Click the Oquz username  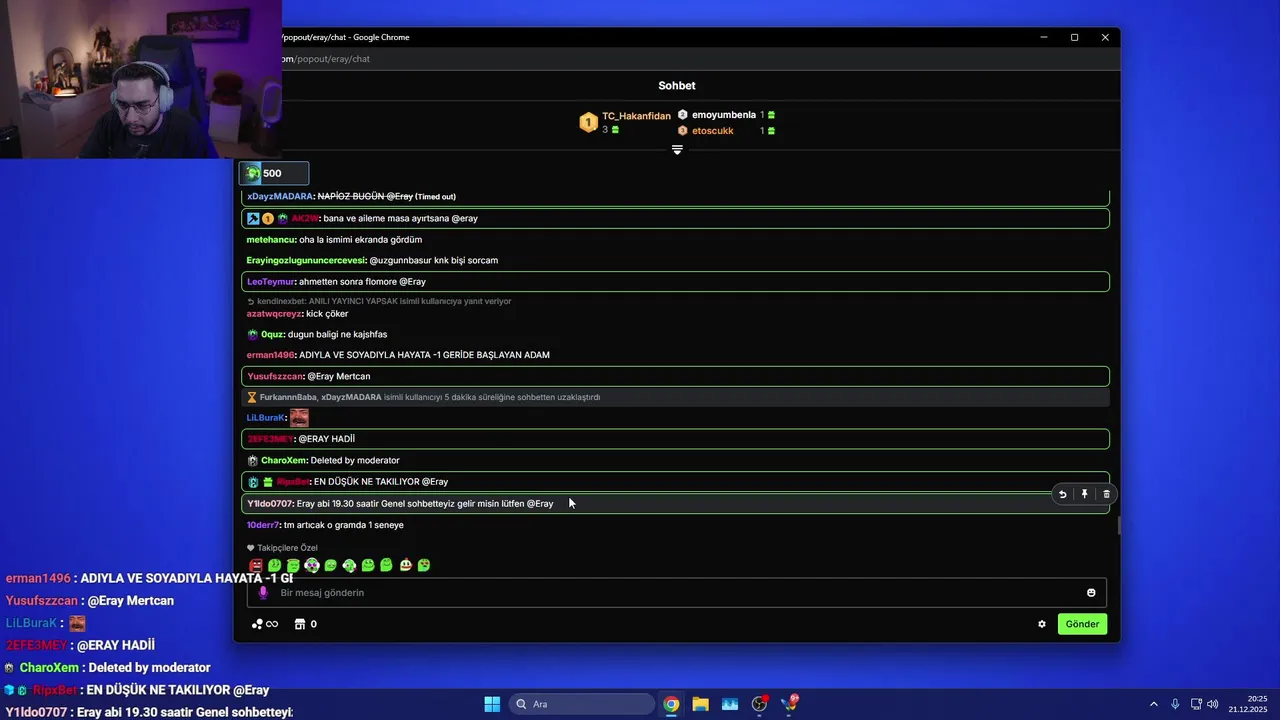[272, 335]
